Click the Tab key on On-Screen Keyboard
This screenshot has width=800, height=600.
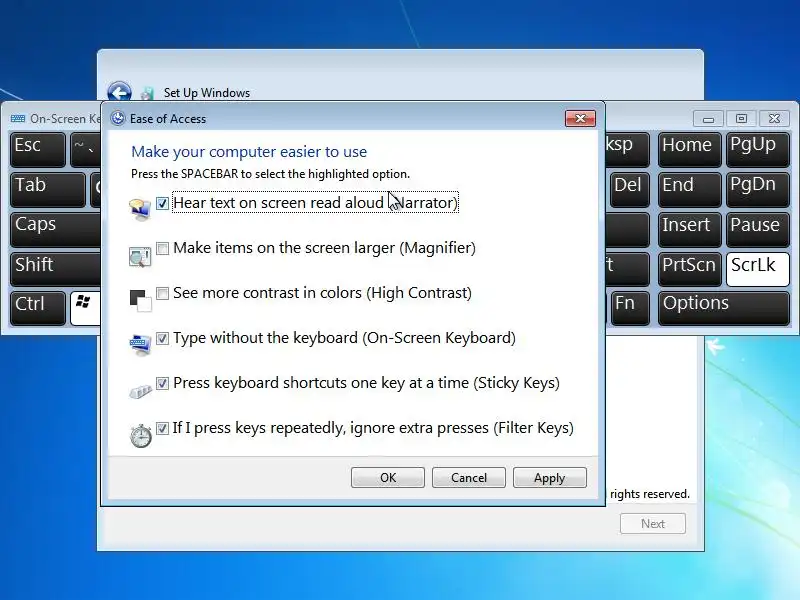[x=48, y=189]
